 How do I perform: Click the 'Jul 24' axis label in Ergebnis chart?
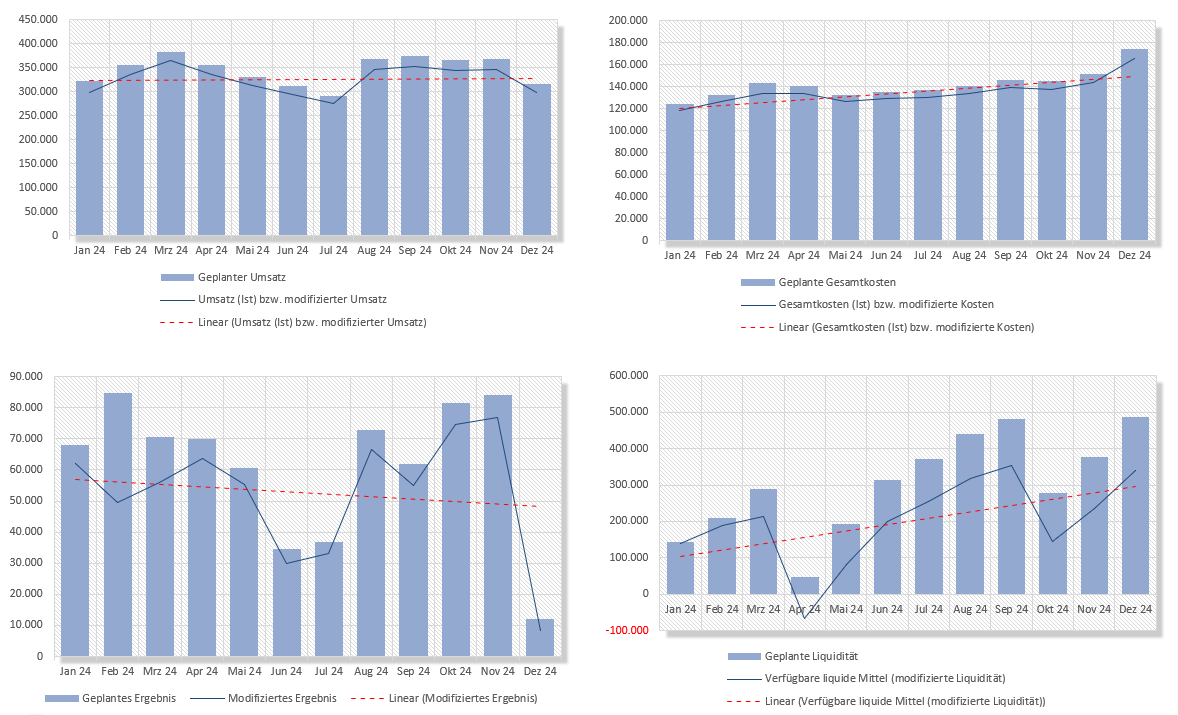(328, 671)
